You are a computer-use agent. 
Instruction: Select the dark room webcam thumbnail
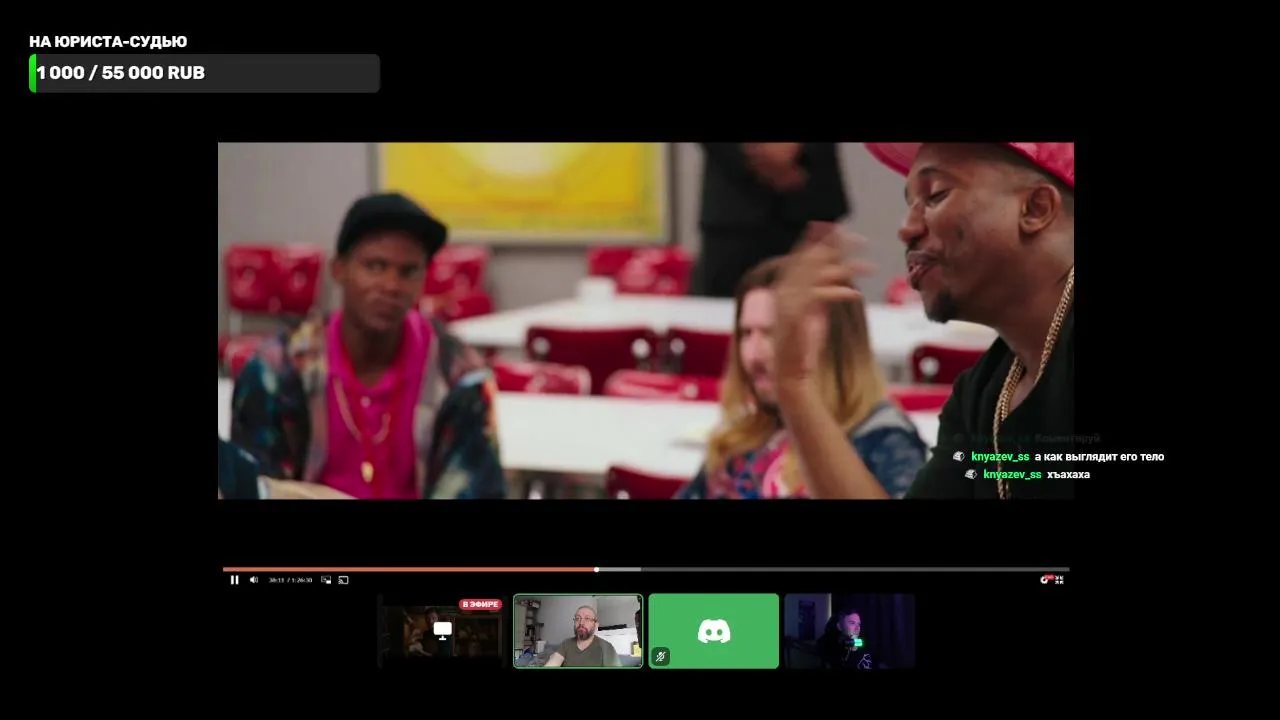(x=849, y=631)
